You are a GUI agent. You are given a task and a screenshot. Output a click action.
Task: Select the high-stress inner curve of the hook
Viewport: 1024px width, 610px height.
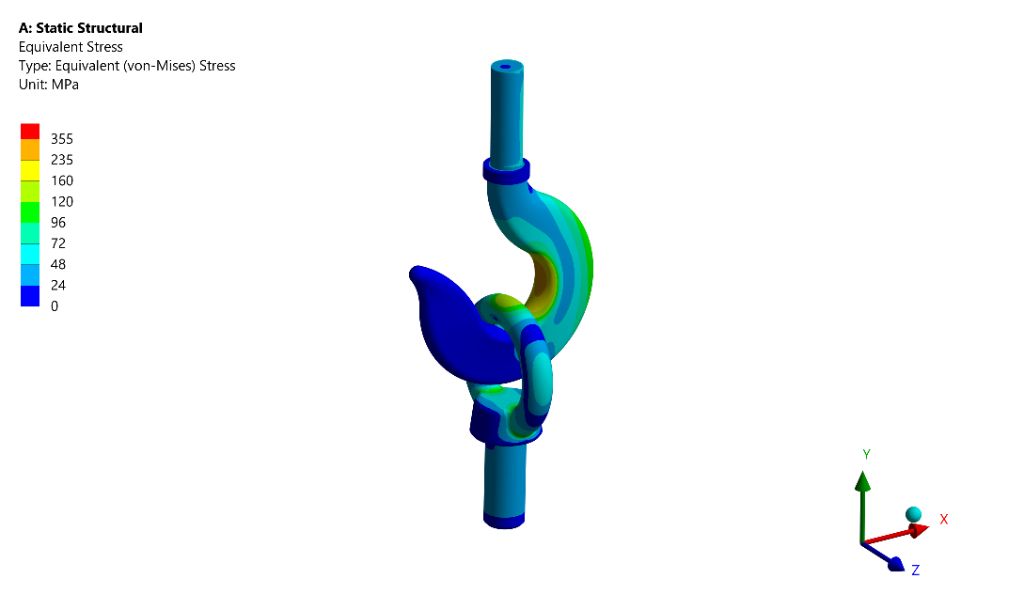click(x=543, y=281)
